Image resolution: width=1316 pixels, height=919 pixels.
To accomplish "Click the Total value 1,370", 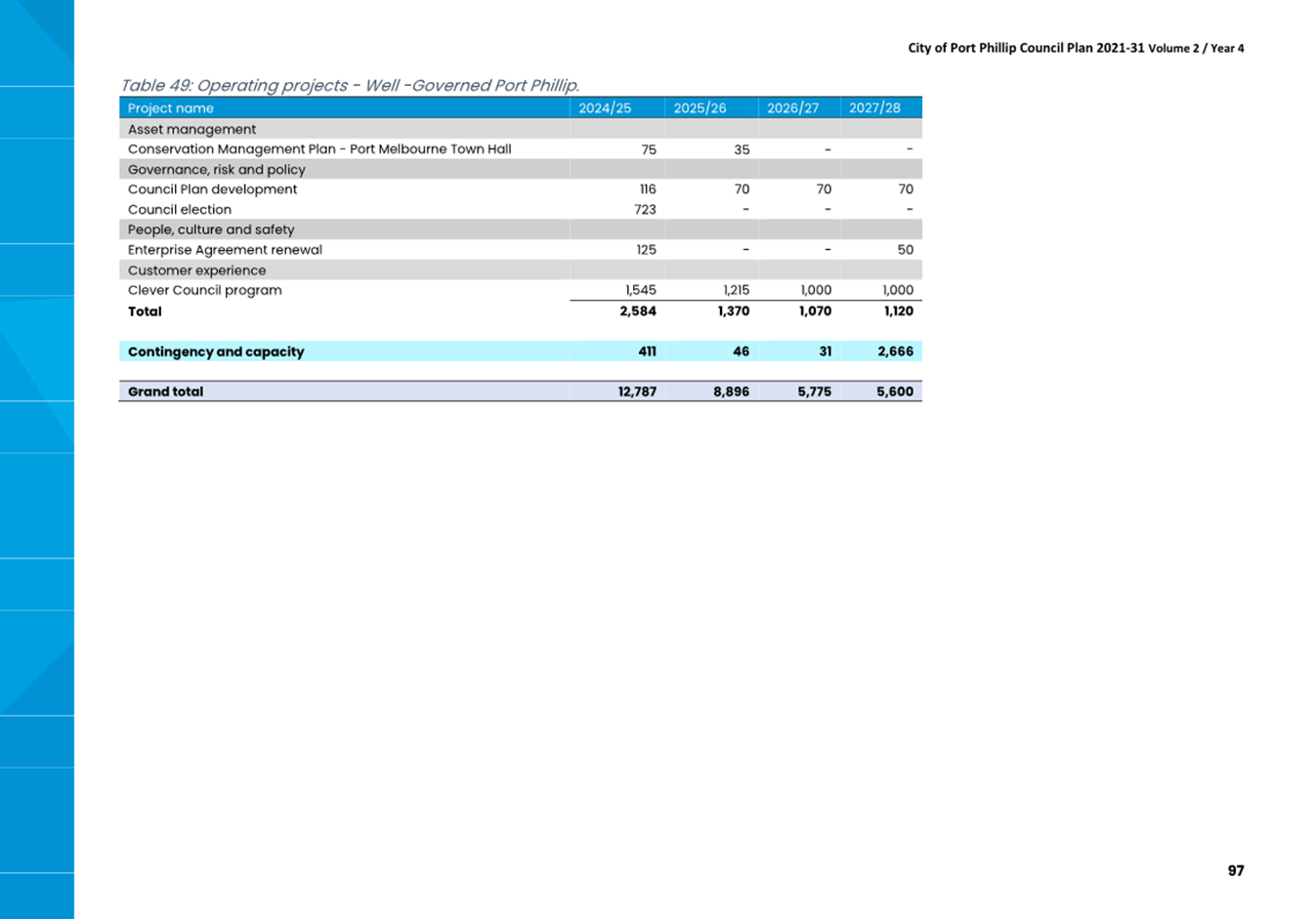I will [734, 312].
